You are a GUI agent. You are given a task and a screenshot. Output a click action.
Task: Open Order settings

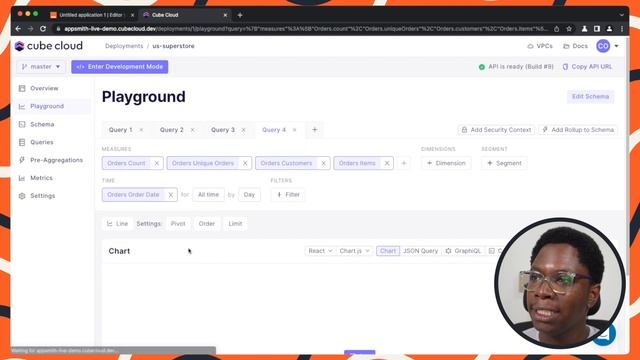pos(207,224)
